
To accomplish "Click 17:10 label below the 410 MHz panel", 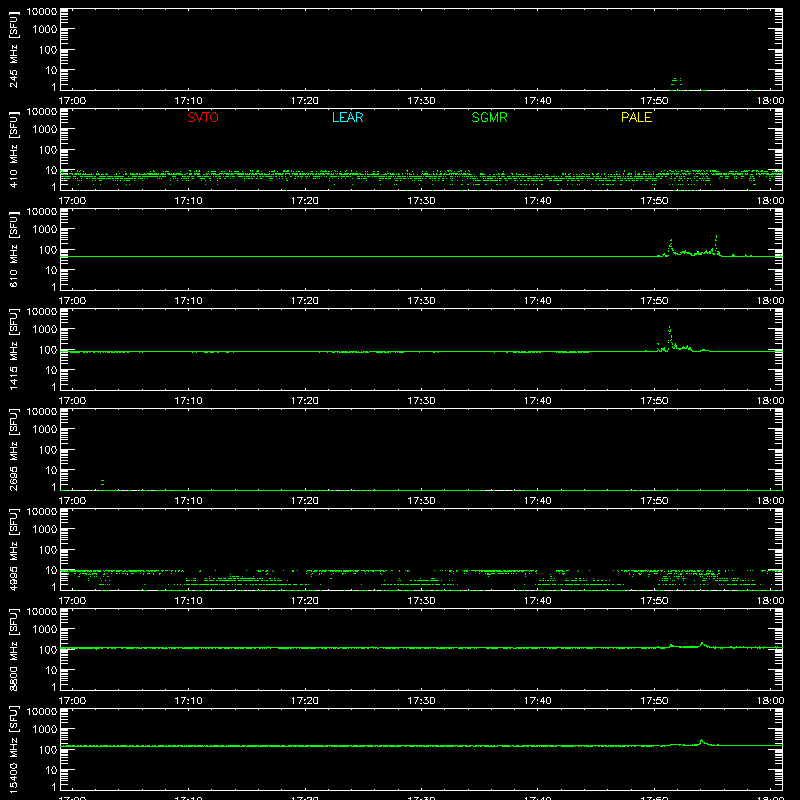I will point(188,201).
